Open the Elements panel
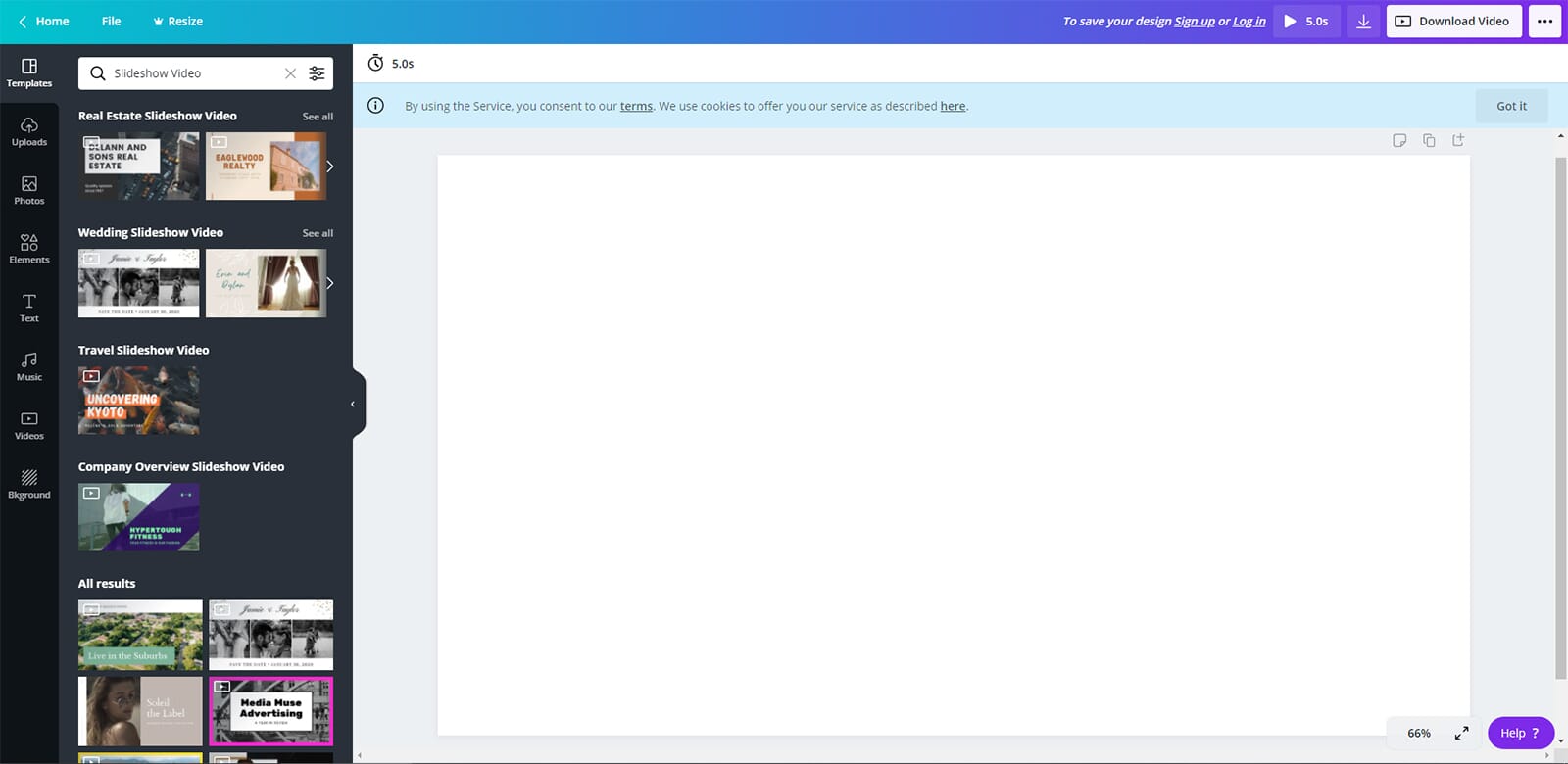The height and width of the screenshot is (764, 1568). 29,249
